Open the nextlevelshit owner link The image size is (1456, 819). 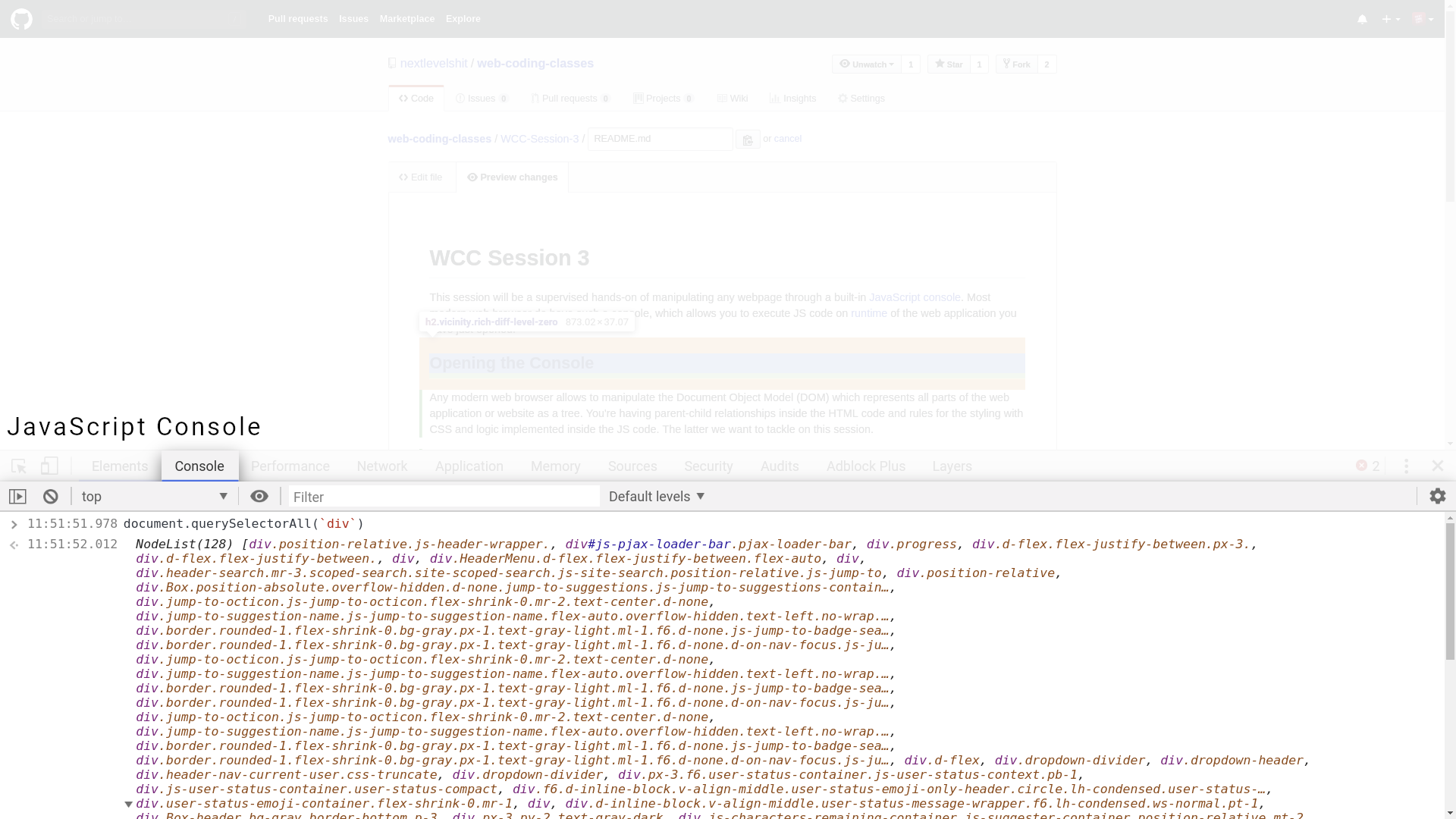(x=434, y=64)
